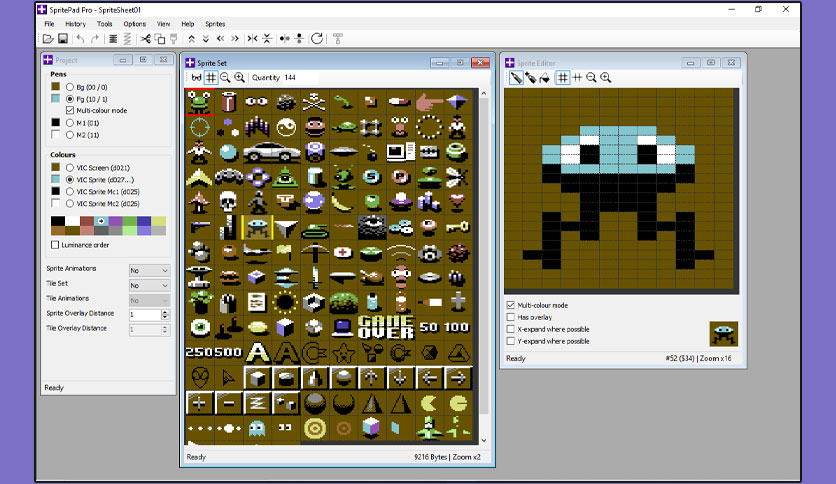Click the Copy icon in main toolbar
This screenshot has height=484, width=836.
[x=159, y=38]
